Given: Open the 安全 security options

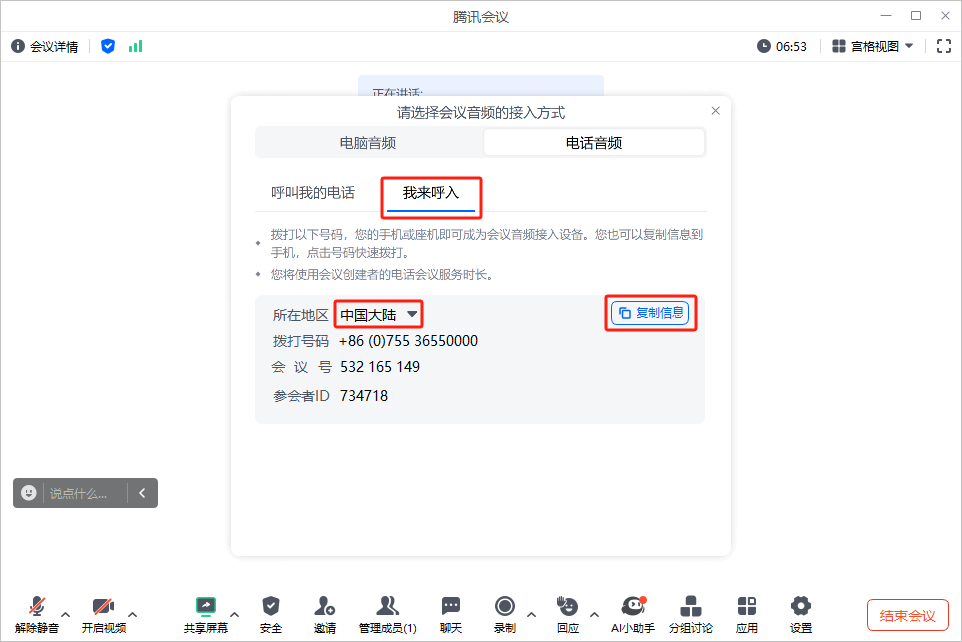Looking at the screenshot, I should [x=271, y=614].
